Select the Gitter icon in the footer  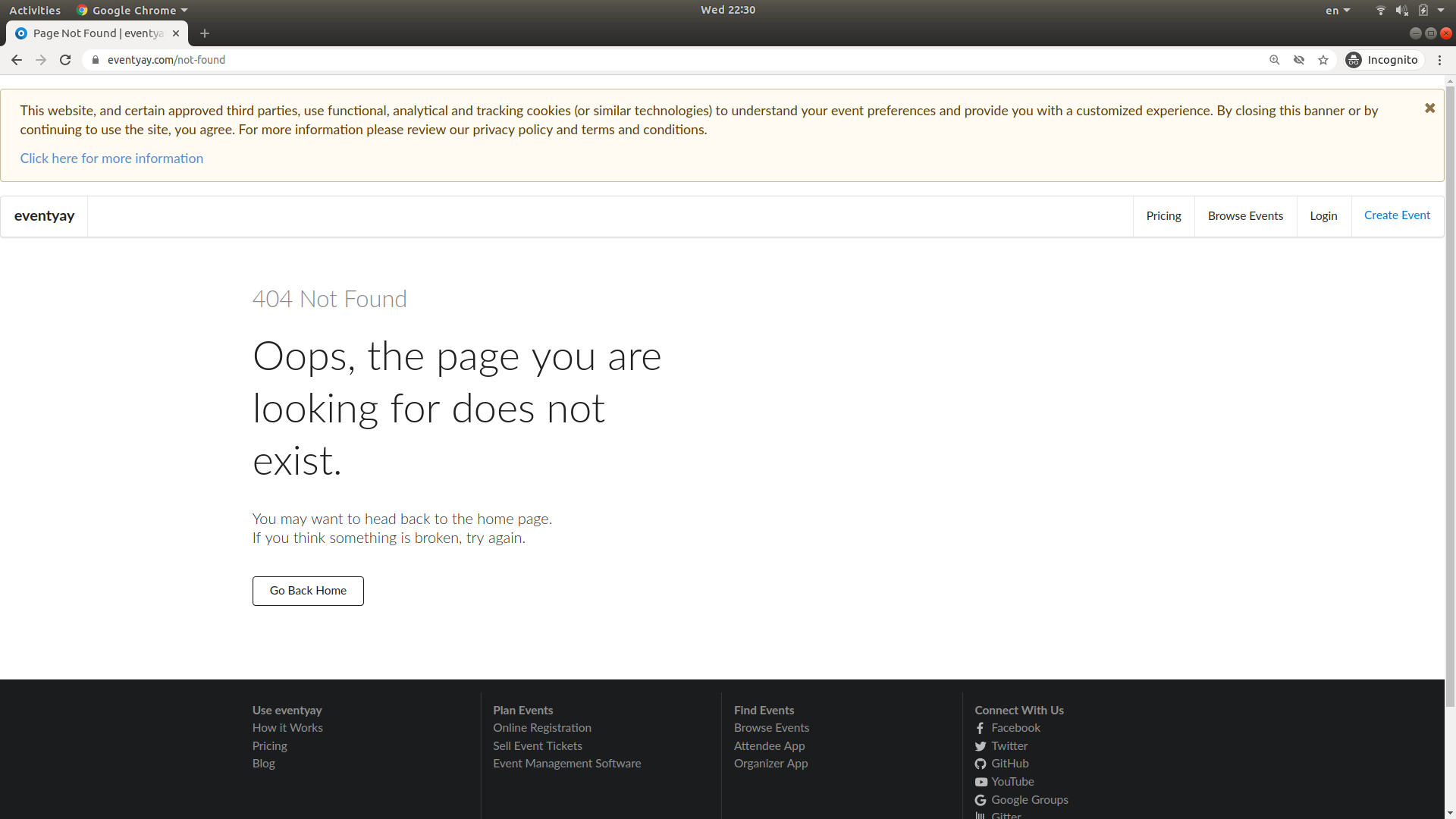(980, 816)
